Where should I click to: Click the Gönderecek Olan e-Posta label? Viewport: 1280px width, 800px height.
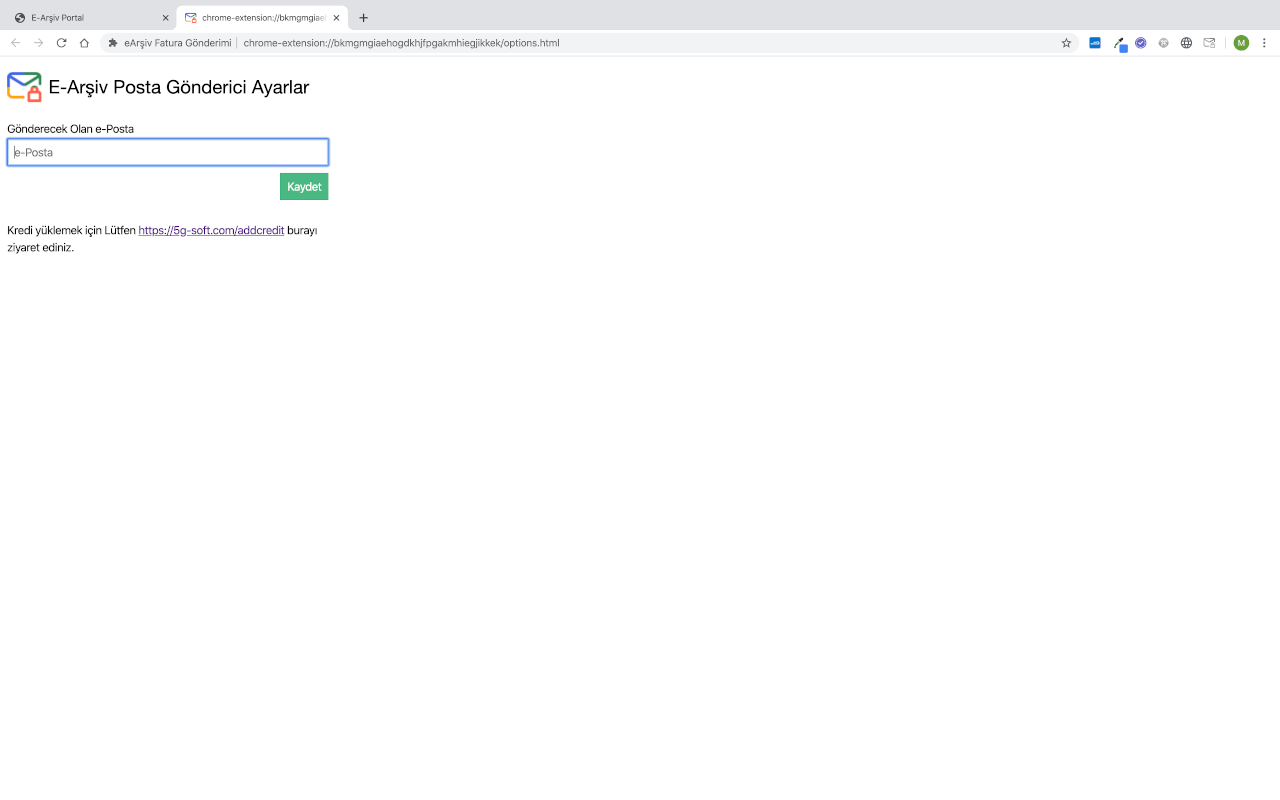pos(70,129)
